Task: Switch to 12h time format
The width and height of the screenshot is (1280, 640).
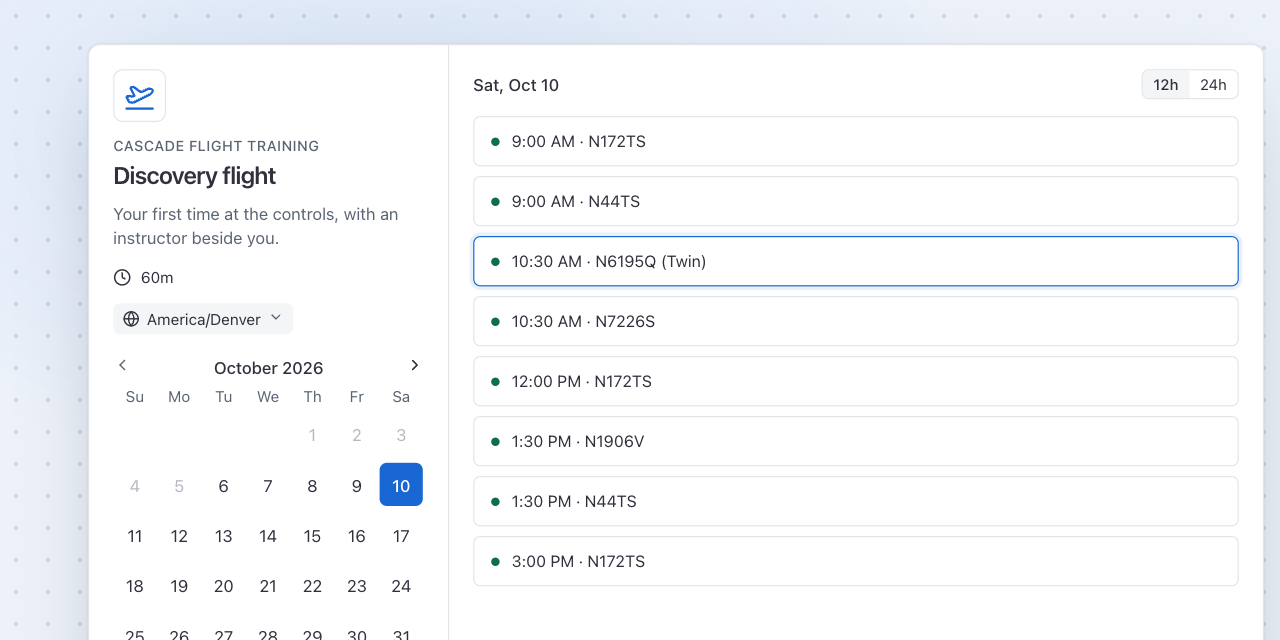Action: click(1166, 85)
